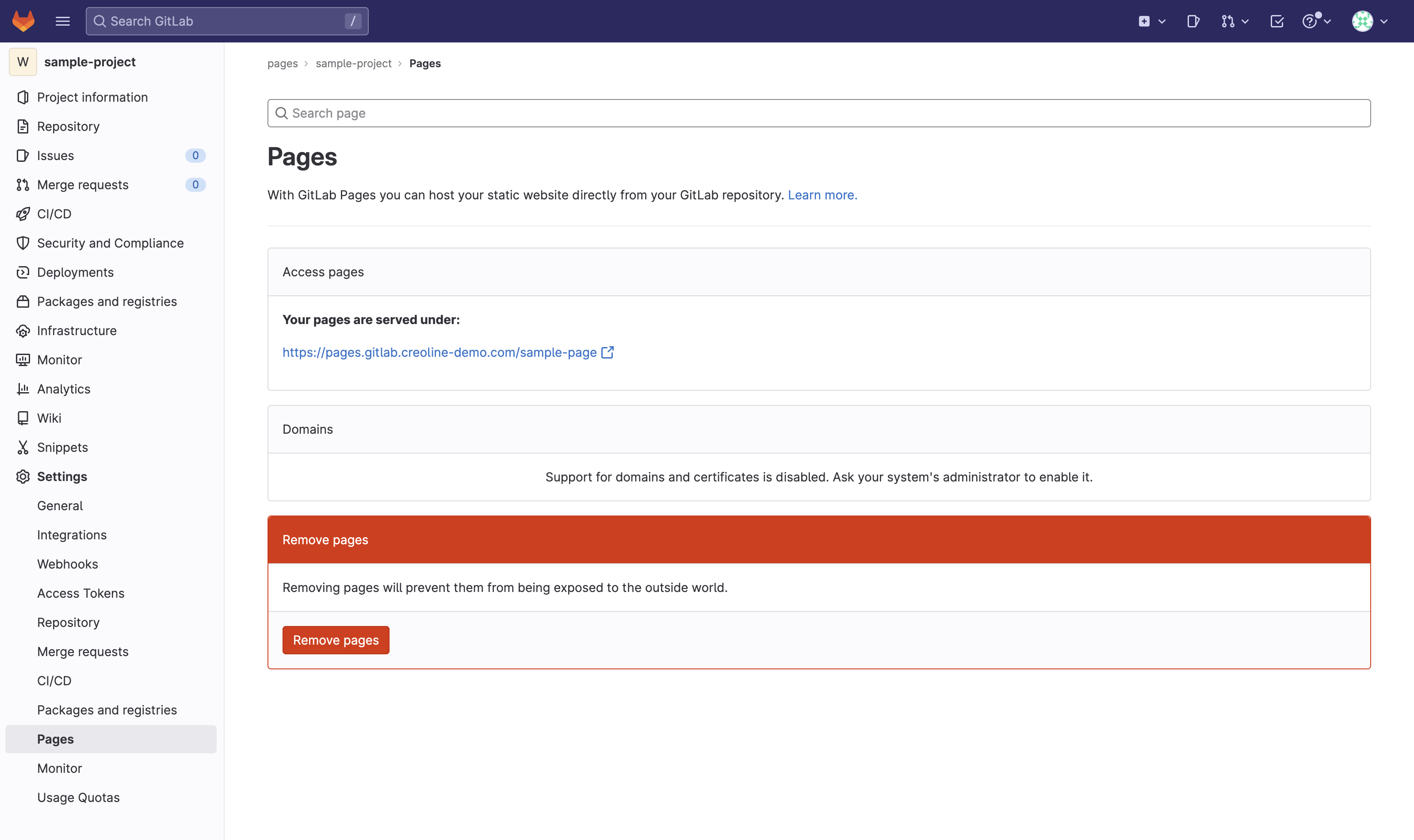
Task: Click the GitLab fox logo
Action: click(x=23, y=21)
